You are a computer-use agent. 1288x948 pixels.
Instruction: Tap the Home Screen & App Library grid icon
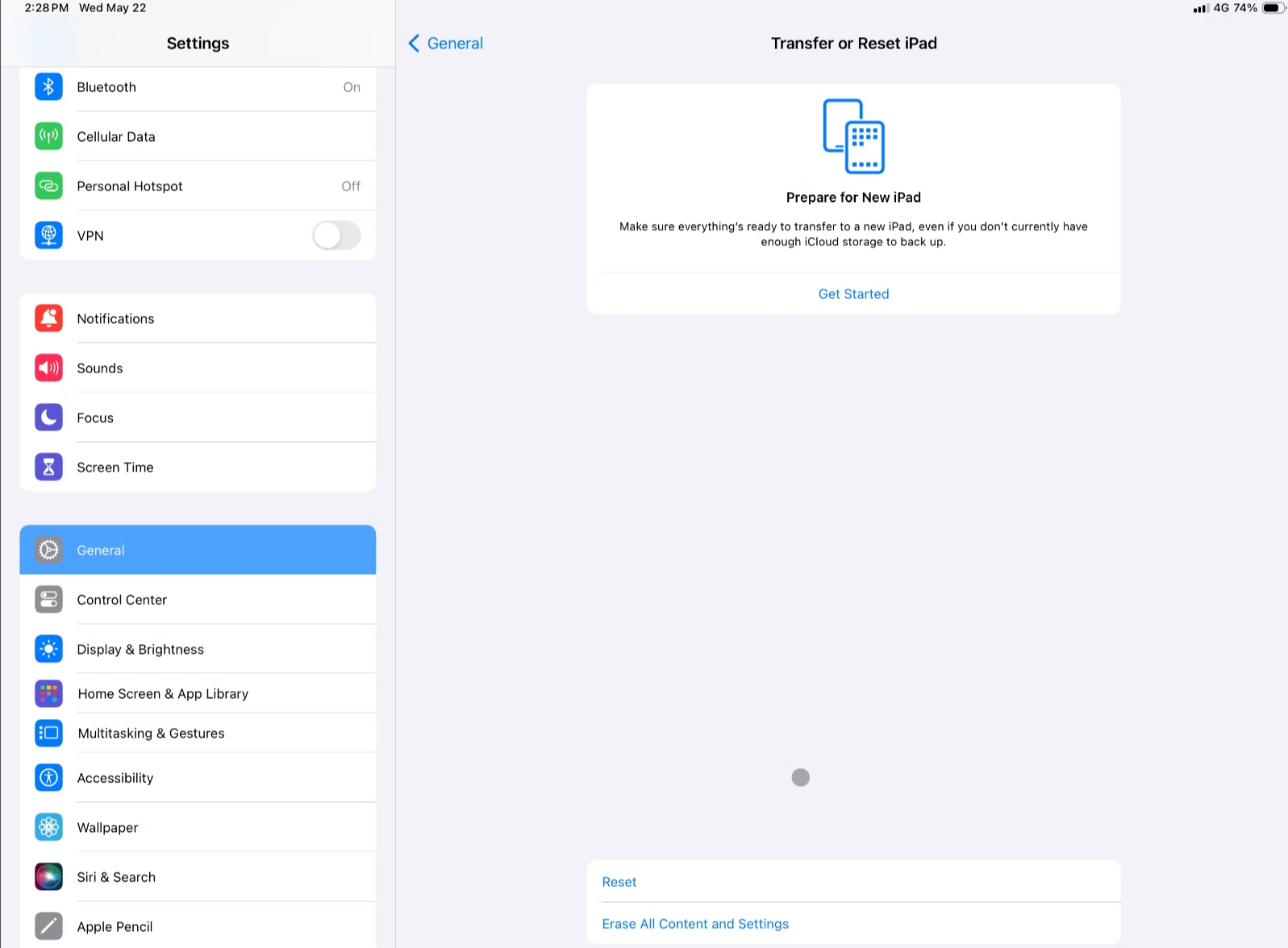point(48,693)
